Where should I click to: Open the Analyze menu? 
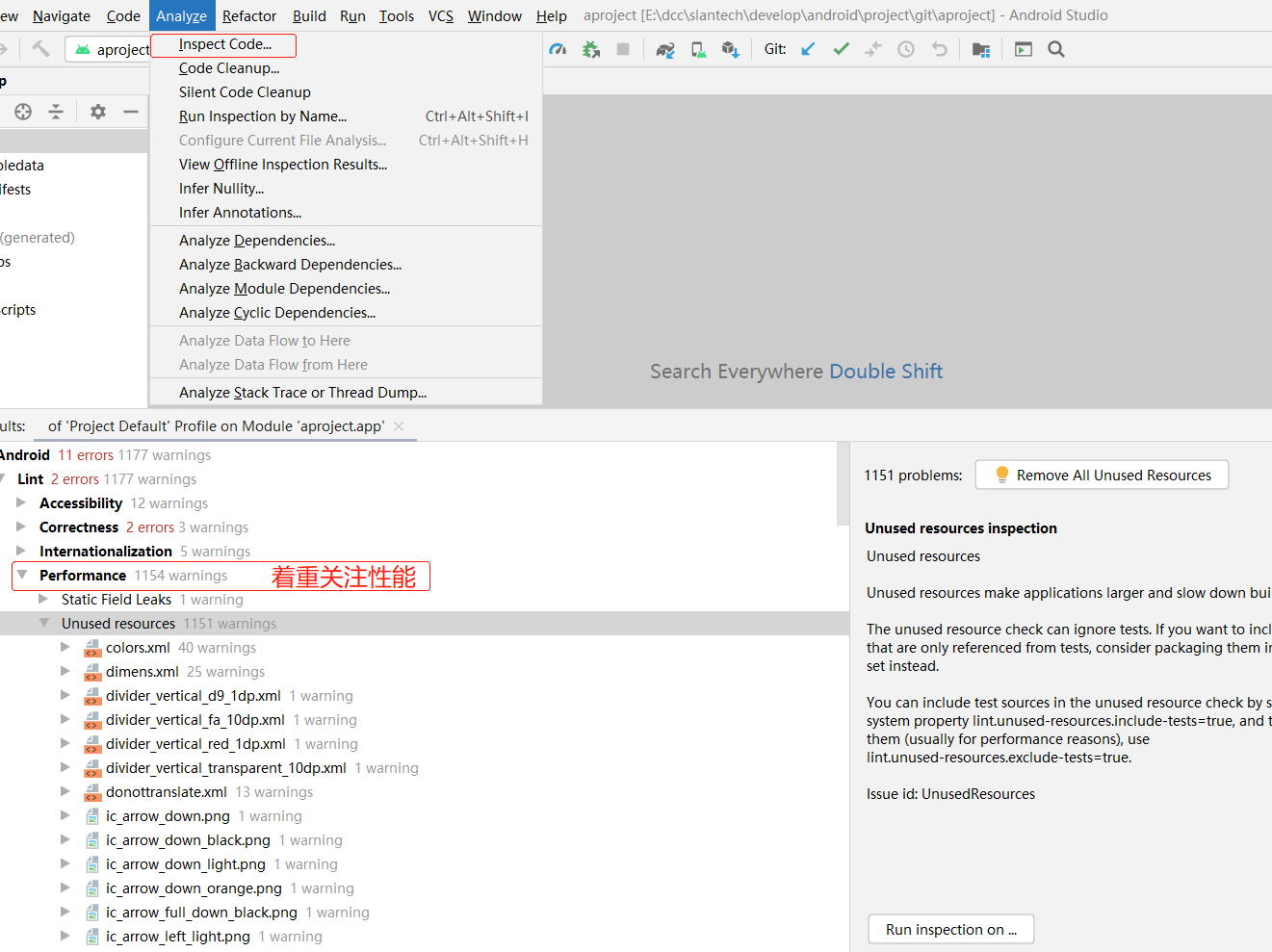(181, 15)
